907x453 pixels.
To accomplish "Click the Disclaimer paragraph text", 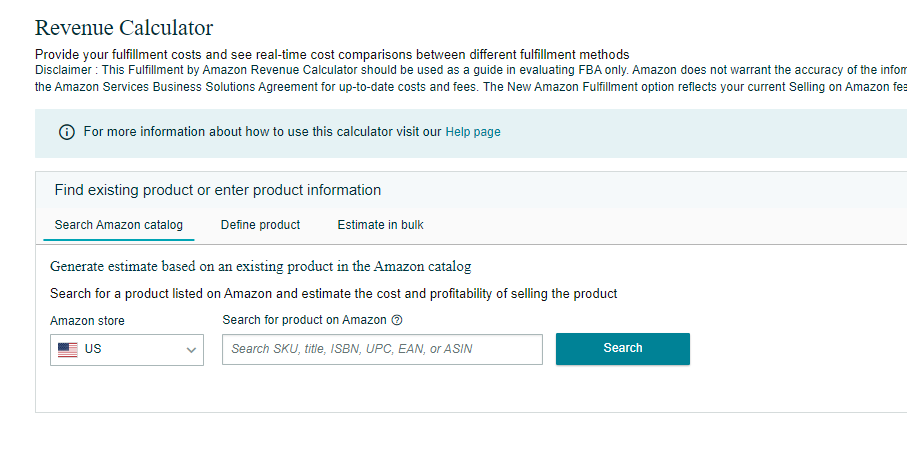I will tap(471, 79).
